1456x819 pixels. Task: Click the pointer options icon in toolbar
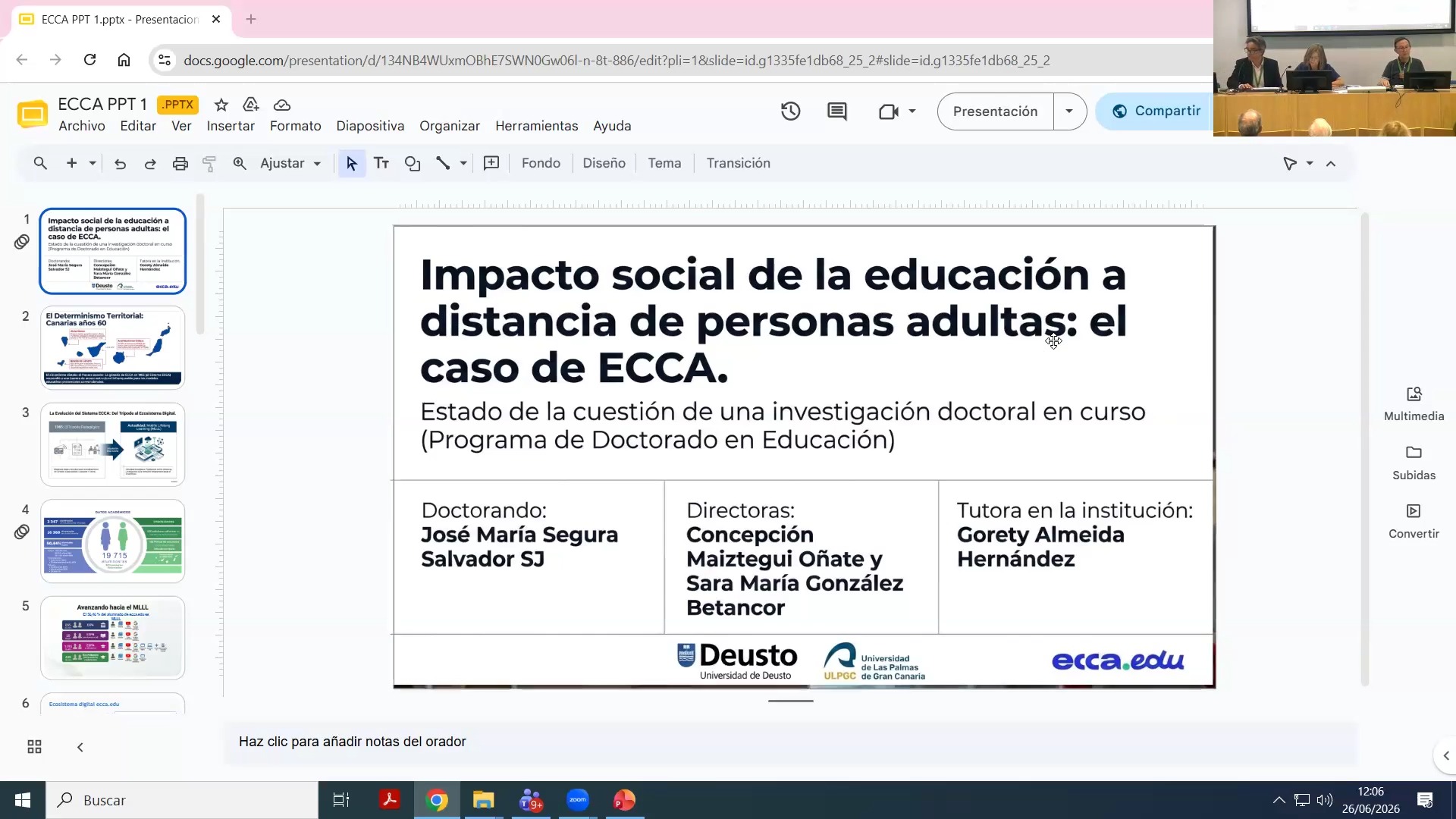tap(1290, 163)
